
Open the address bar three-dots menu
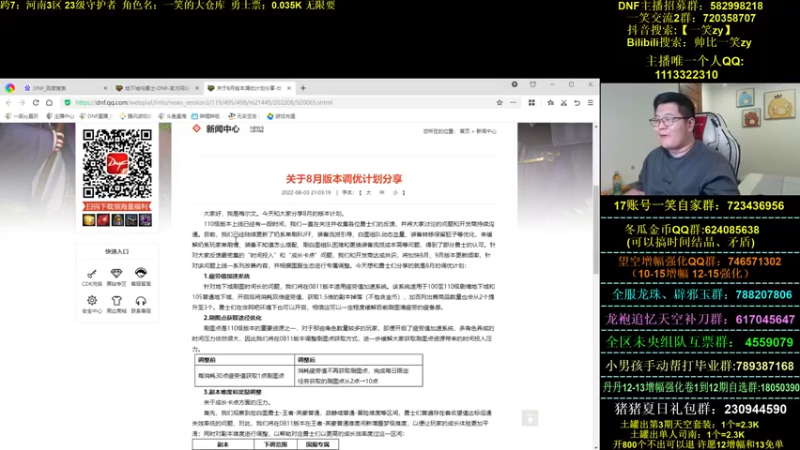click(x=513, y=103)
